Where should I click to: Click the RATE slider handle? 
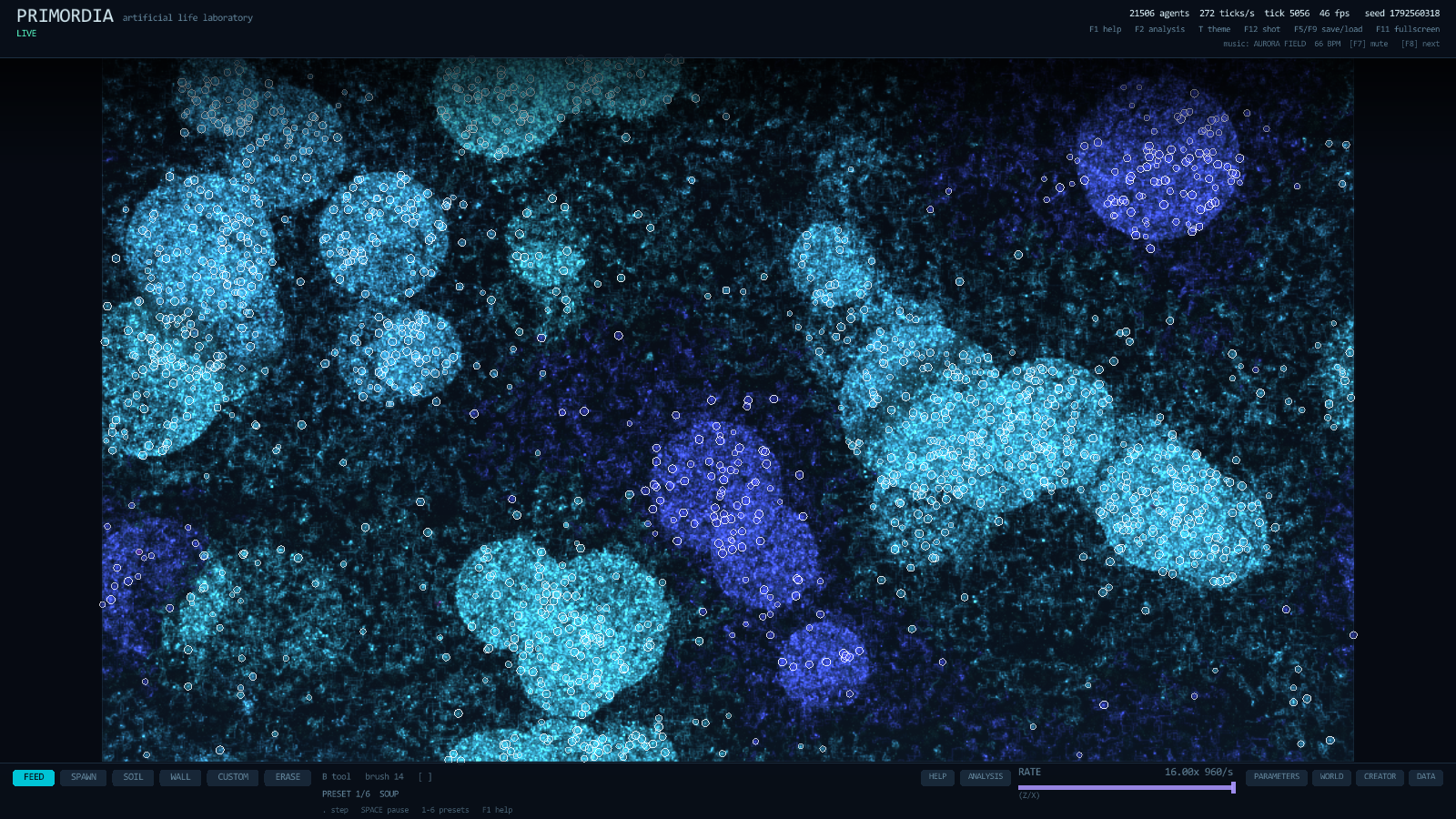tap(1233, 787)
